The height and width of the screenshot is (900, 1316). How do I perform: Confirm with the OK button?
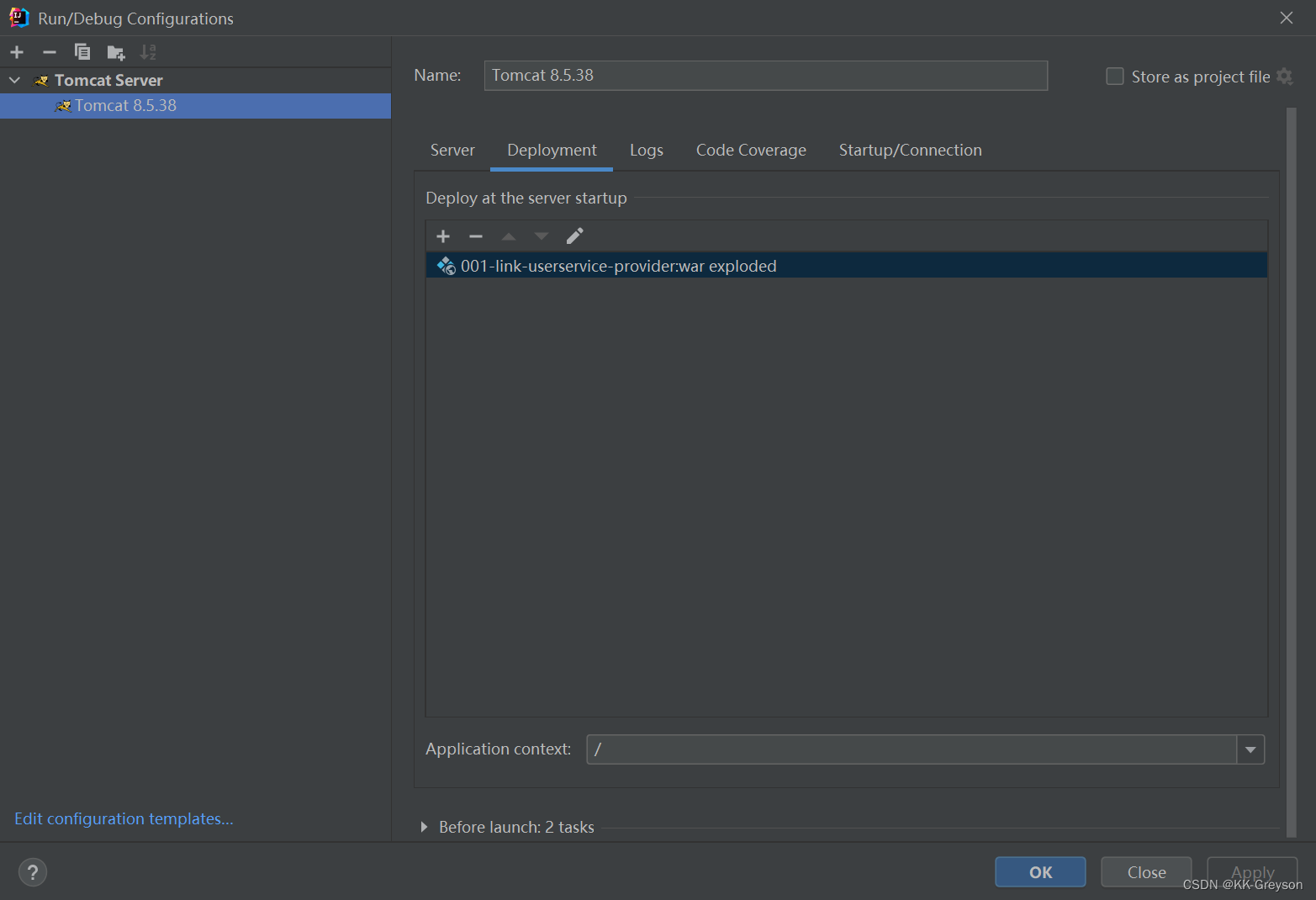[1040, 872]
